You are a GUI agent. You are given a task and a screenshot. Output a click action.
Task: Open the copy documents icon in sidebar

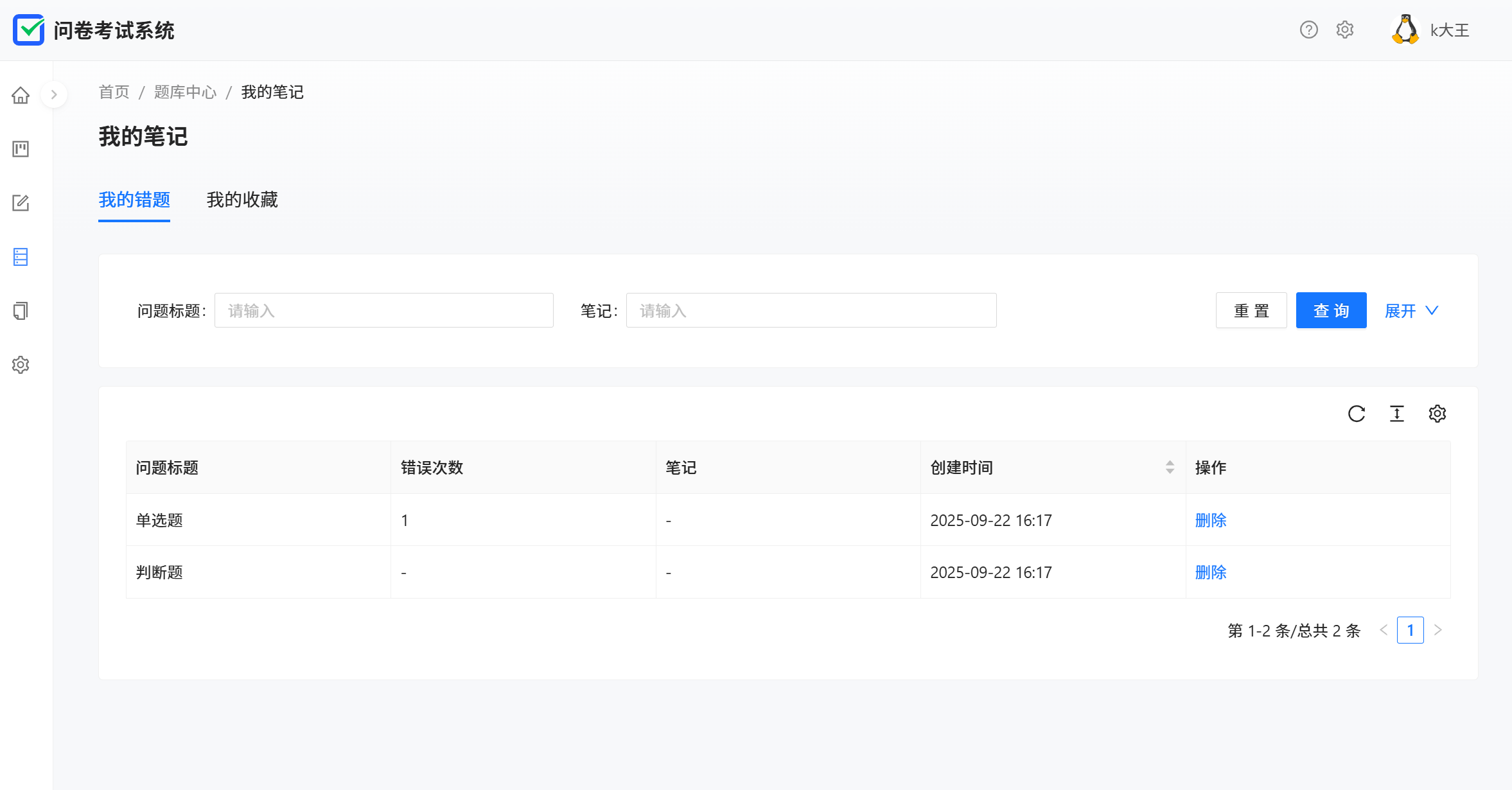(21, 311)
